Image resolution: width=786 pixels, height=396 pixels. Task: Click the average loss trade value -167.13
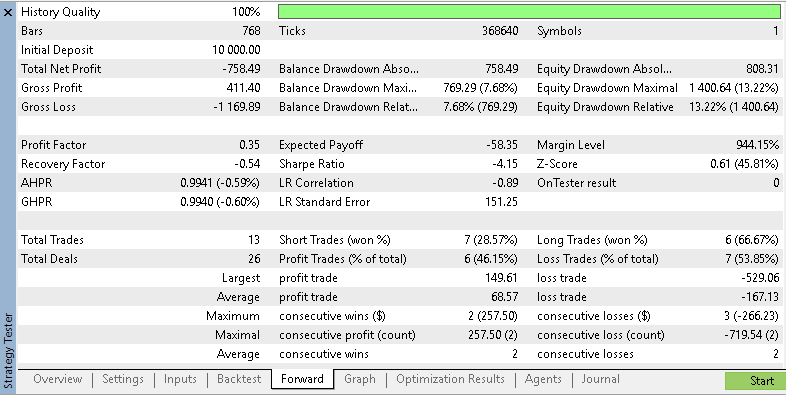(760, 298)
